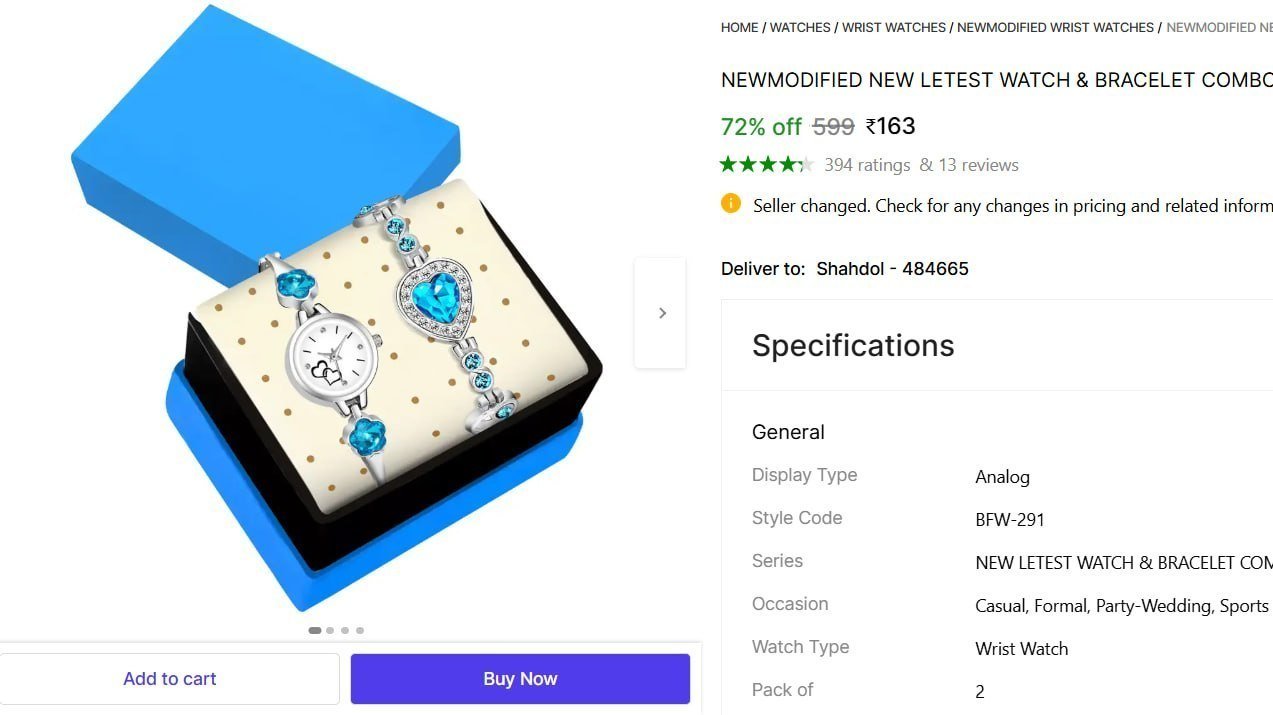Screen dimensions: 1273x715
Task: Click the Buy Now button
Action: click(520, 679)
